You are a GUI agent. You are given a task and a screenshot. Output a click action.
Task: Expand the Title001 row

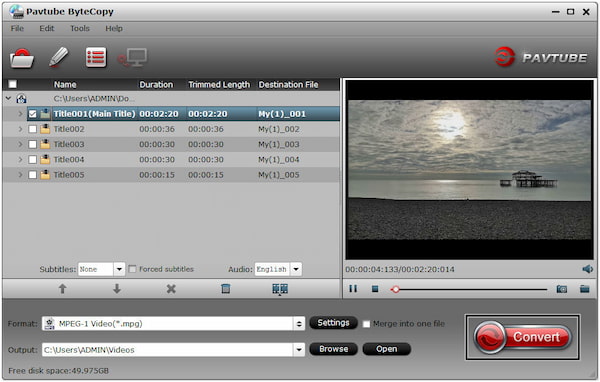[20, 114]
